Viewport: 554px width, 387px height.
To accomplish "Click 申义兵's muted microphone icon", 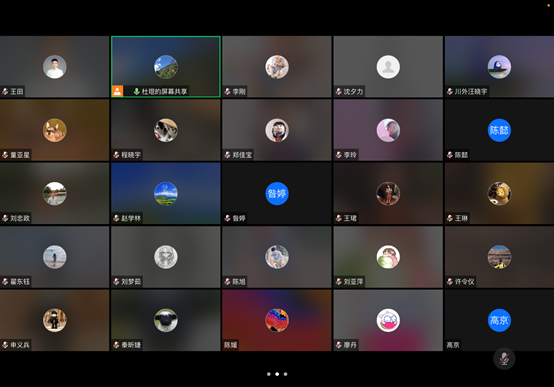I will [5, 345].
